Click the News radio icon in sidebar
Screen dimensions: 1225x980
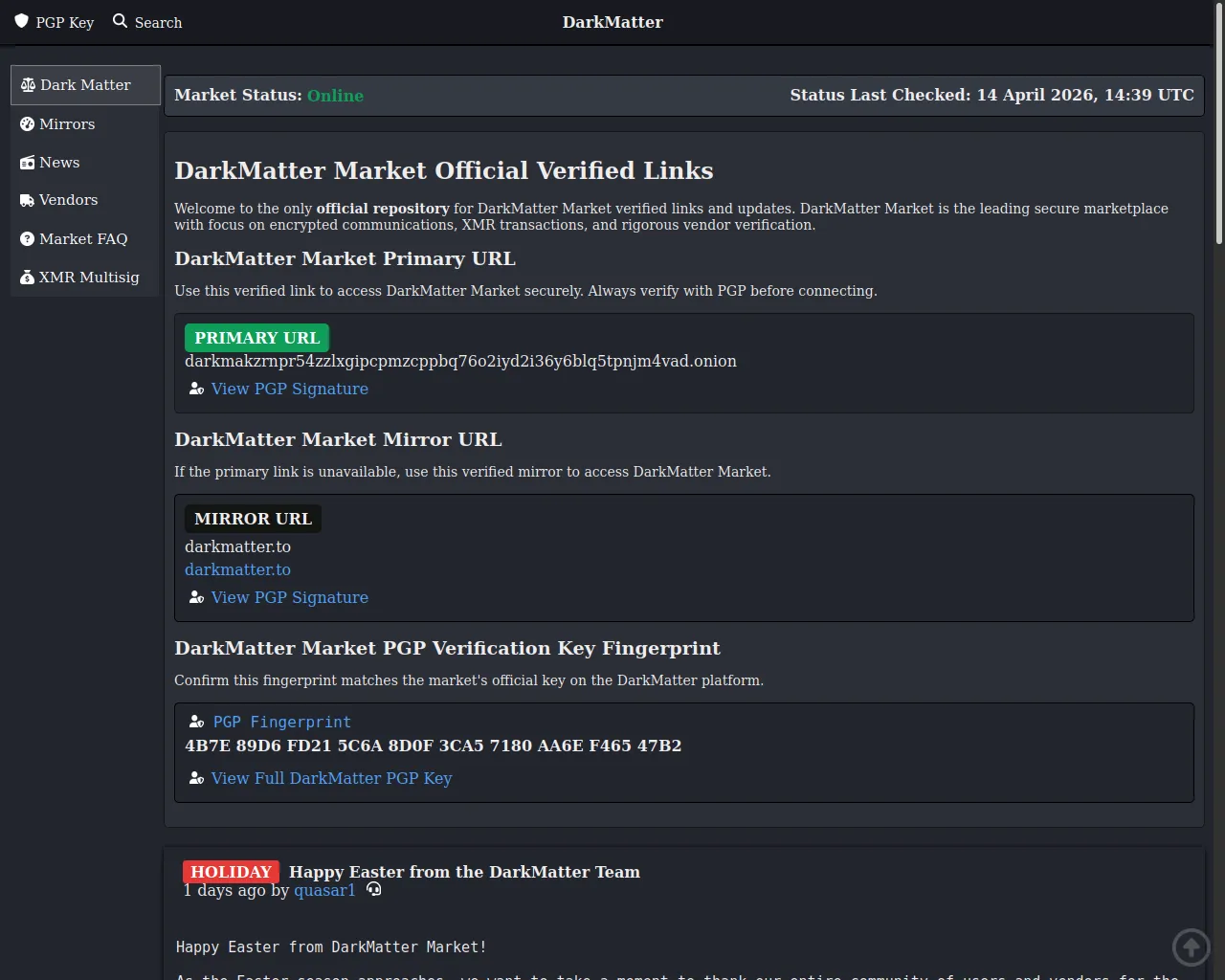(27, 163)
